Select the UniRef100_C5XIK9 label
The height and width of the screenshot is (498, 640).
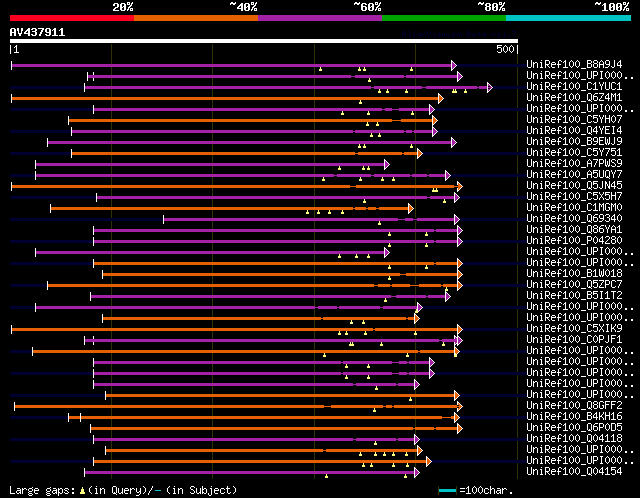(x=574, y=329)
